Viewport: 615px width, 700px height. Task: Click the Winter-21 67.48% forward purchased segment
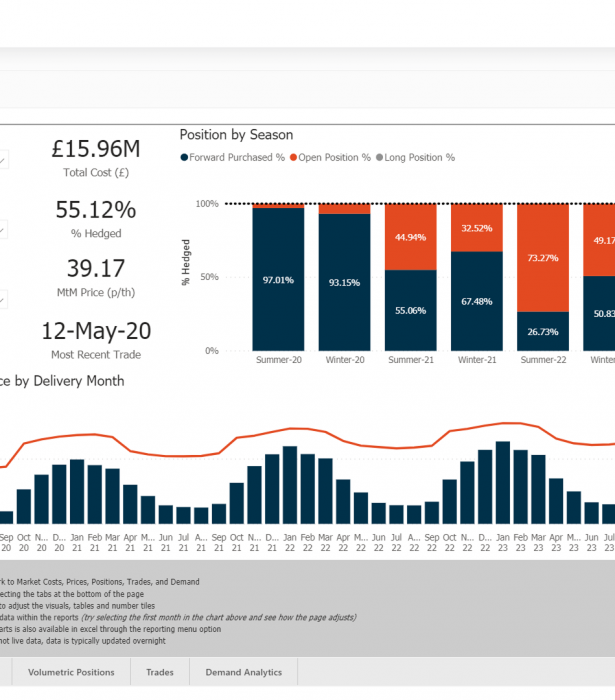[x=476, y=301]
